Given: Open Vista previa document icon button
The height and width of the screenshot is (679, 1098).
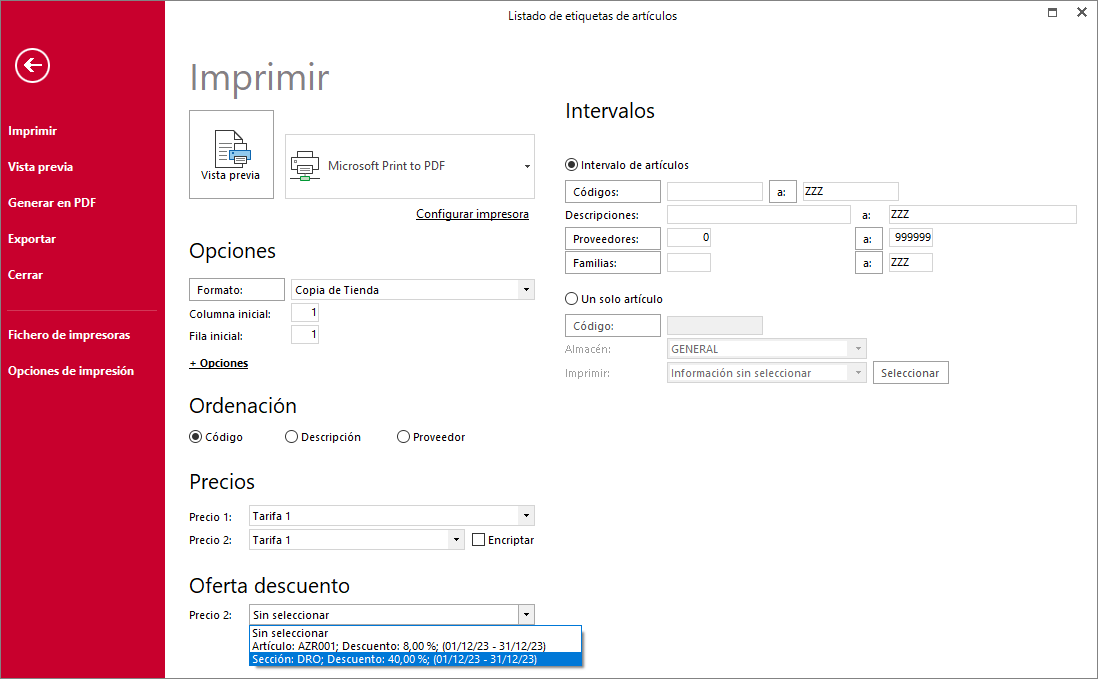Looking at the screenshot, I should [x=231, y=154].
